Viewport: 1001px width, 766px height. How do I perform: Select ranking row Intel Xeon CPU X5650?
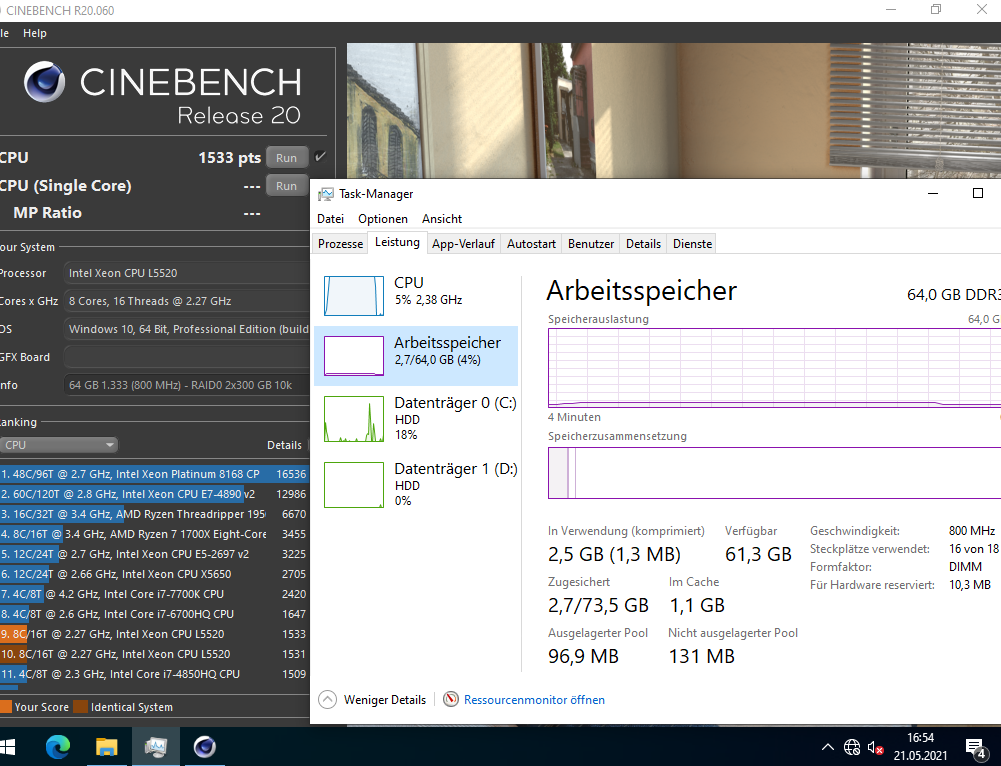(154, 574)
